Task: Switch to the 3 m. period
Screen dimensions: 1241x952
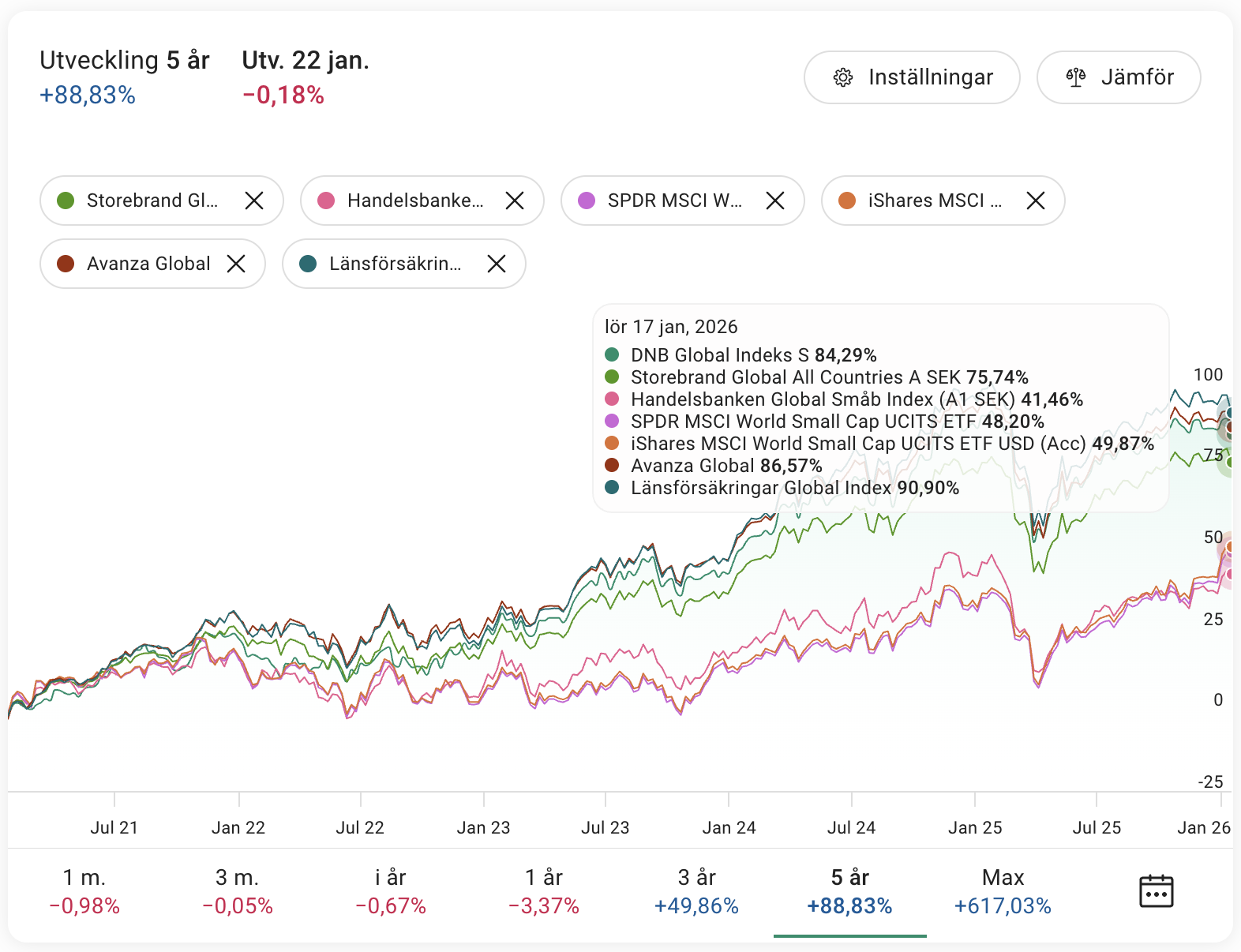Action: [x=238, y=891]
